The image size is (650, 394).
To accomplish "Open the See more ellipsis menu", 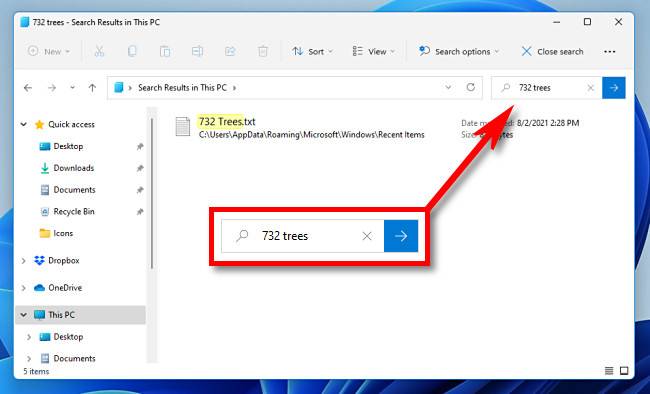I will click(x=609, y=51).
